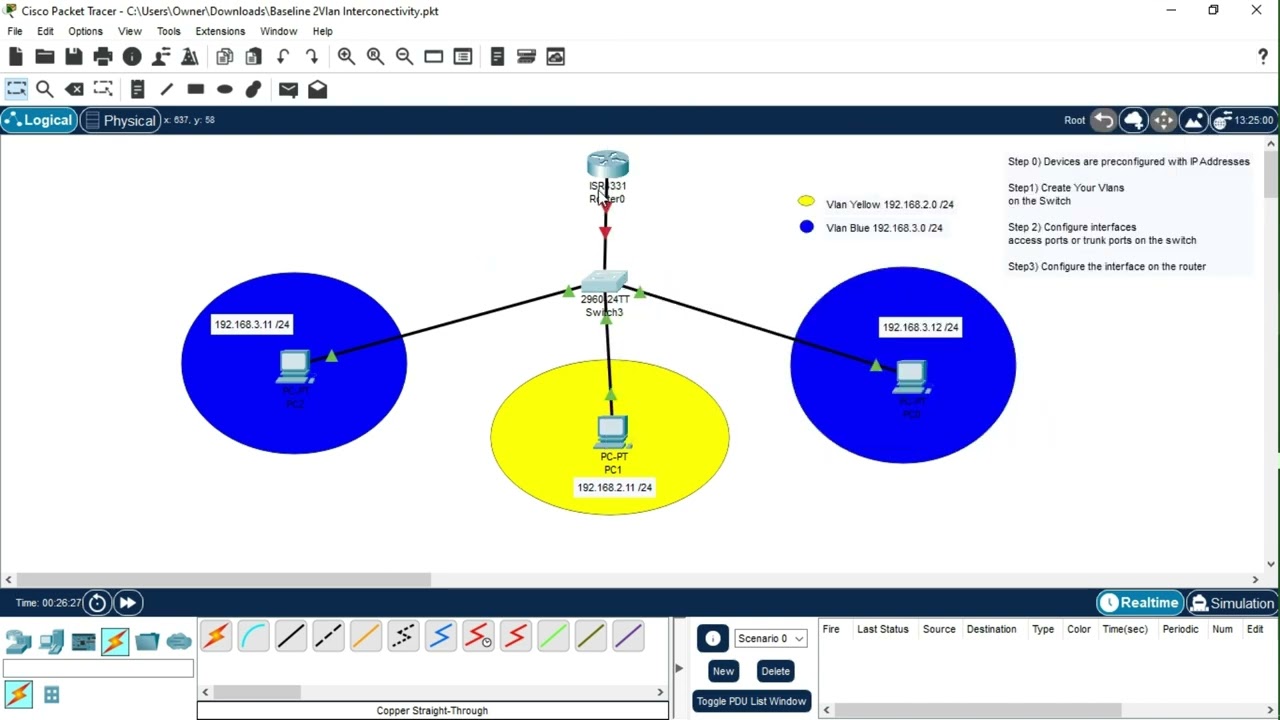
Task: Choose the Fiber orange cable
Action: pos(366,636)
